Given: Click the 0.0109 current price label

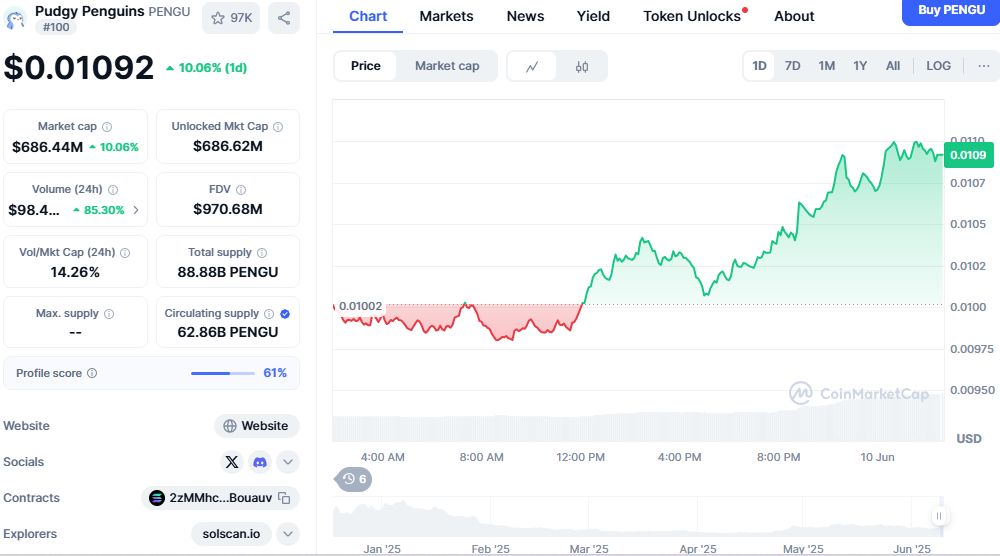Looking at the screenshot, I should 968,155.
